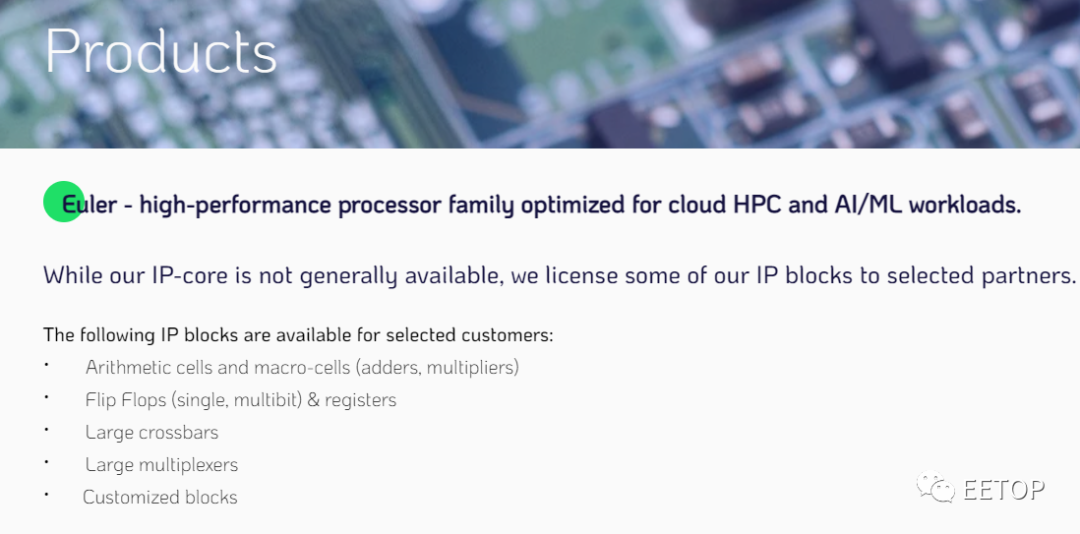Viewport: 1080px width, 534px height.
Task: Select the Arithmetic cells and macro-cells item
Action: (x=302, y=368)
